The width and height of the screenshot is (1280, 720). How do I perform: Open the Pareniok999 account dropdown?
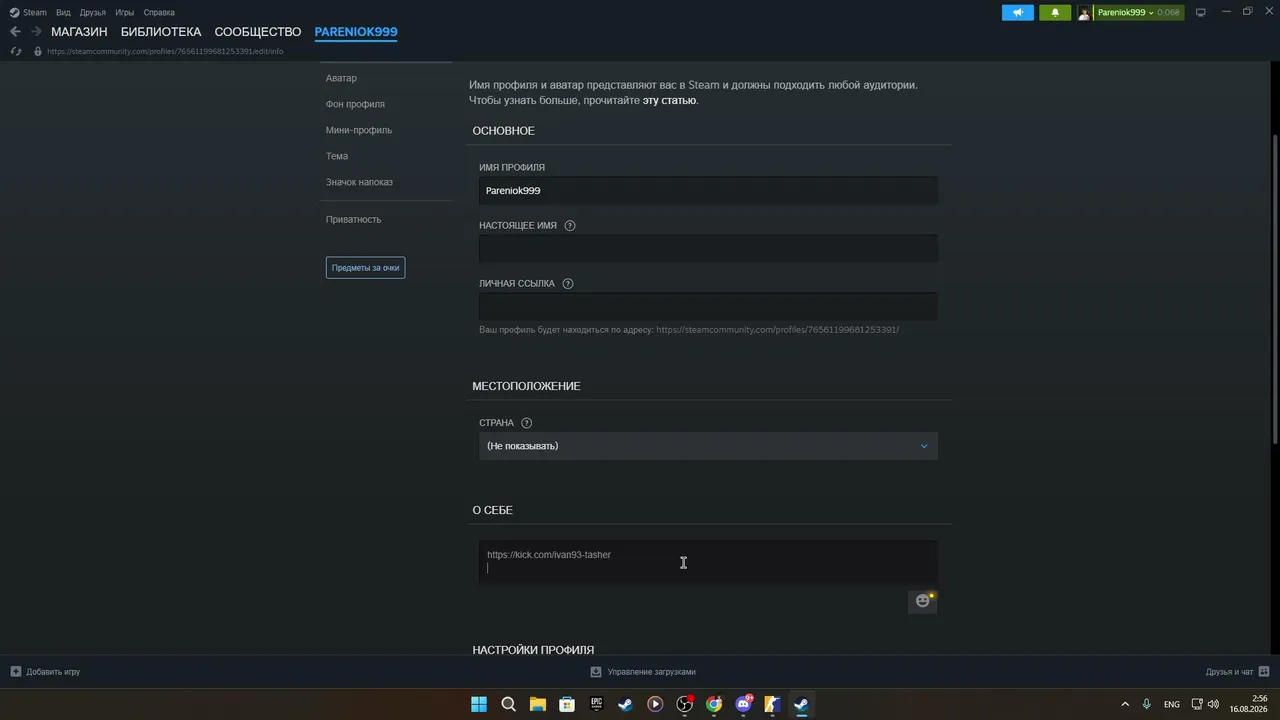click(x=1125, y=13)
